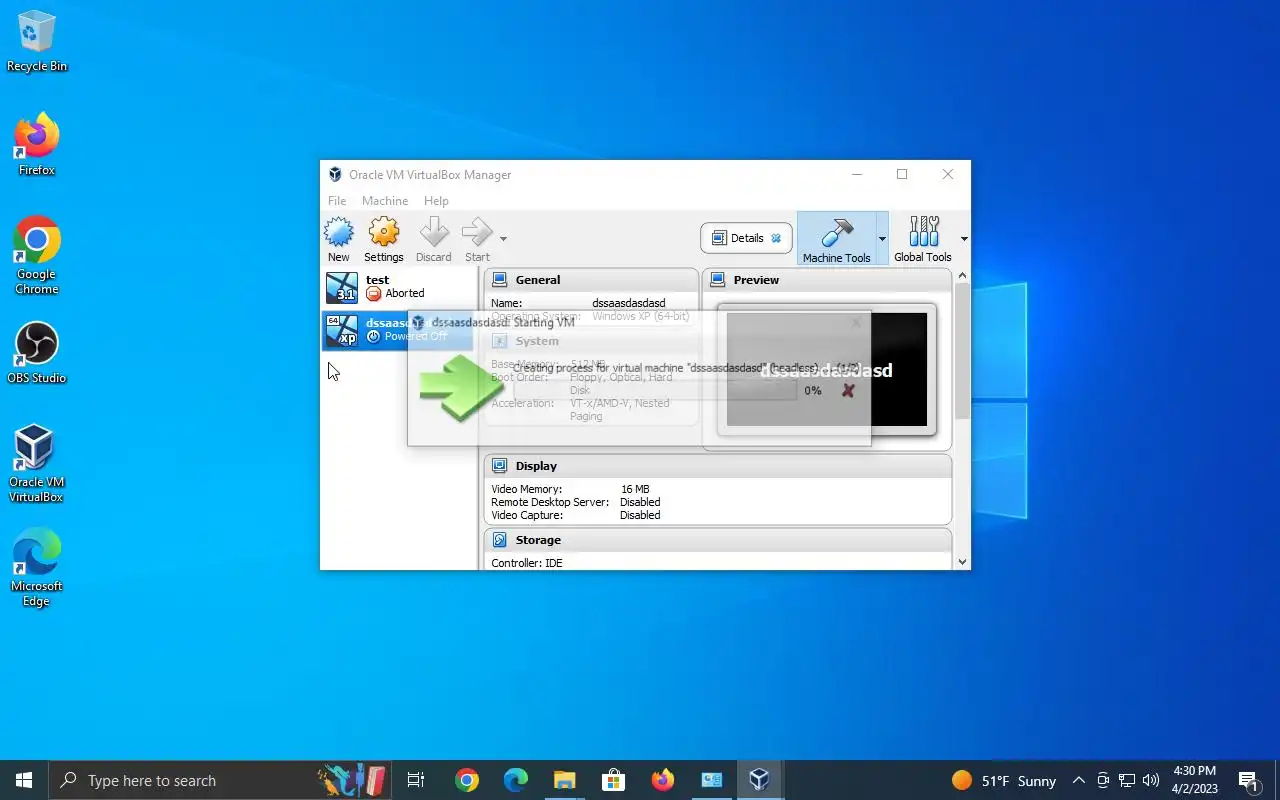Open File Explorer from the taskbar

[564, 780]
